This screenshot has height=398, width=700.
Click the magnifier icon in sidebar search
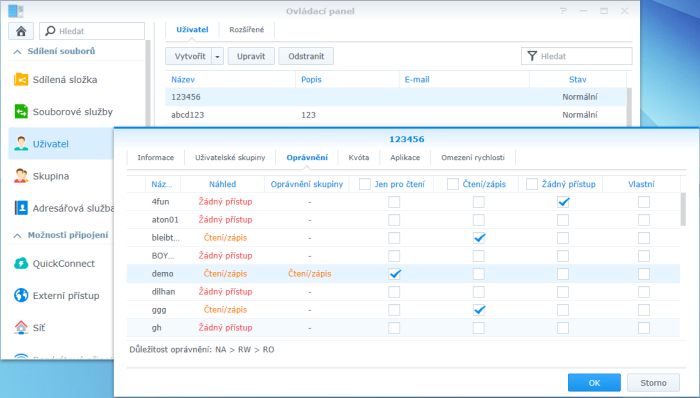coord(50,31)
